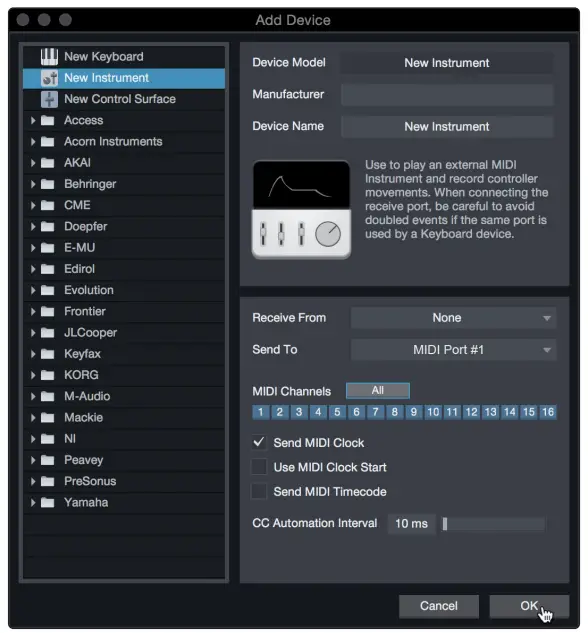Toggle MIDI channel 9
Screen dimensions: 588x633
tap(414, 412)
